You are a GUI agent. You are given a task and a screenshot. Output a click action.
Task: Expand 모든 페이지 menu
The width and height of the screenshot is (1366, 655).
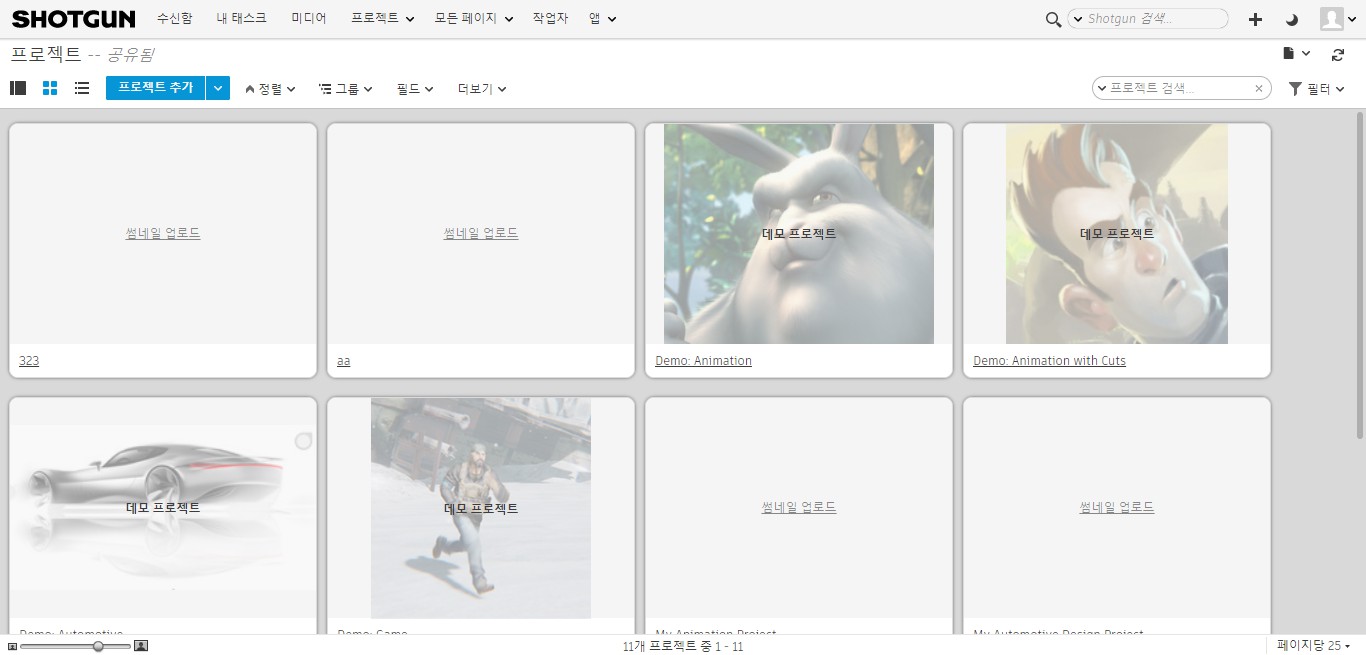click(x=474, y=19)
